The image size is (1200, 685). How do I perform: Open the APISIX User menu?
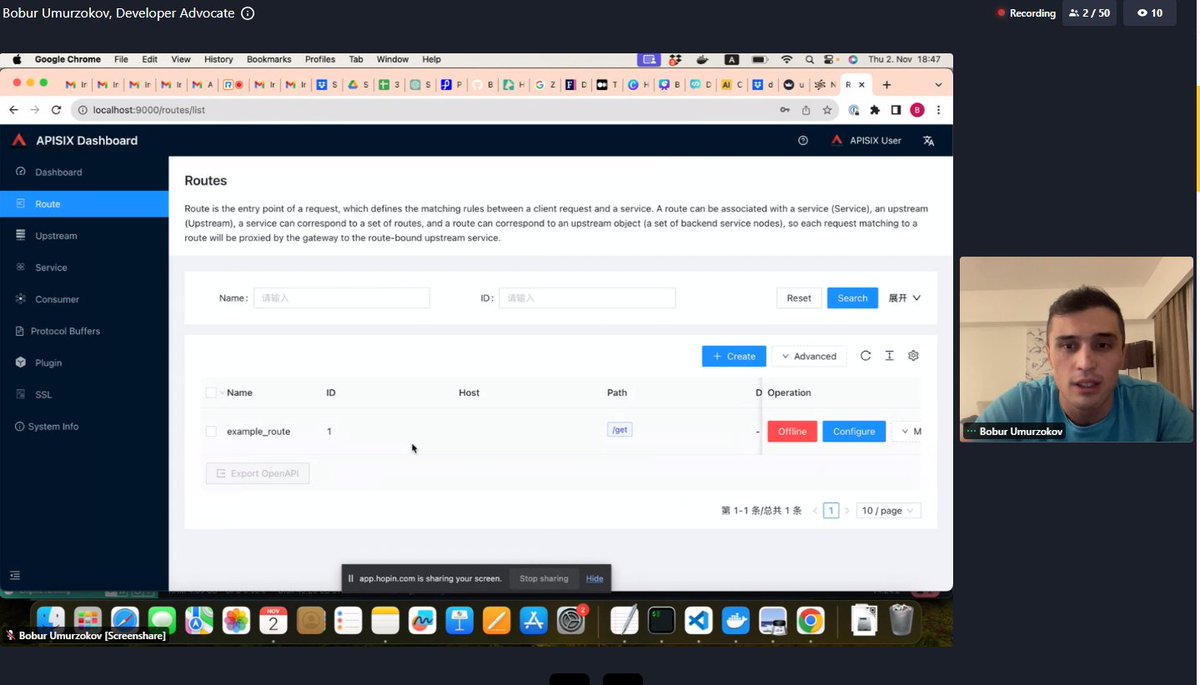pos(866,141)
